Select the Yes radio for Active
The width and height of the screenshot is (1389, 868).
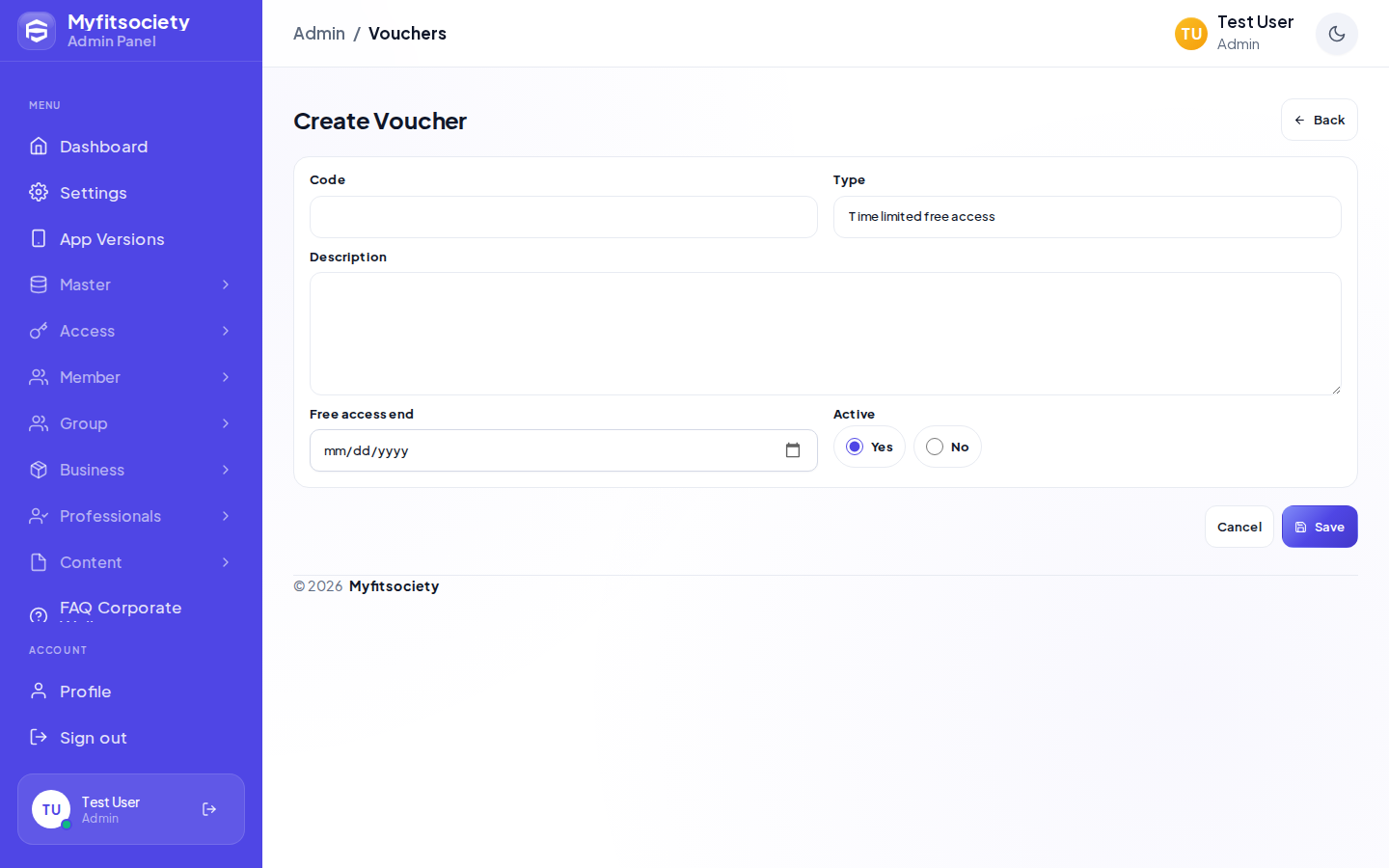[855, 447]
